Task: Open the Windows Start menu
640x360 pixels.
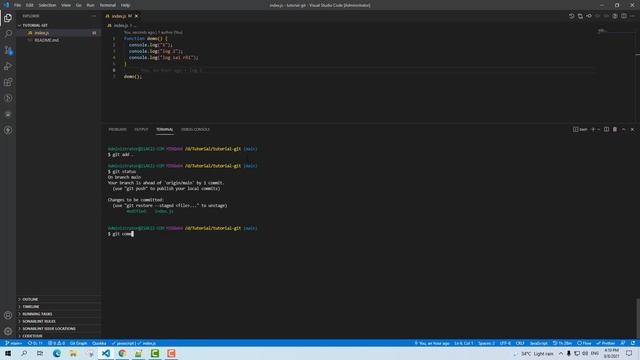Action: [8, 353]
